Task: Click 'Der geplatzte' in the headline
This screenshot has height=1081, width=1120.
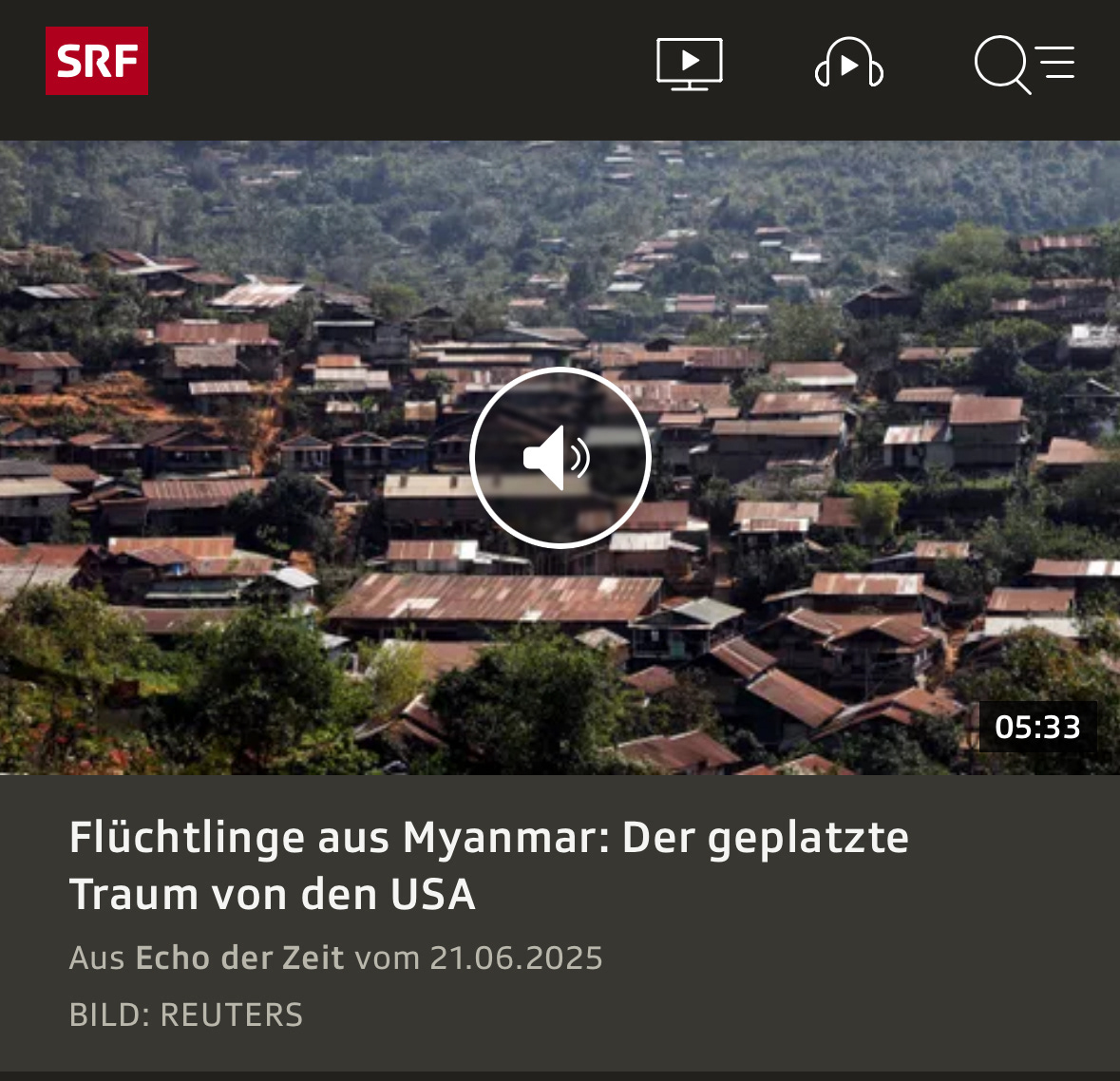Action: point(765,838)
